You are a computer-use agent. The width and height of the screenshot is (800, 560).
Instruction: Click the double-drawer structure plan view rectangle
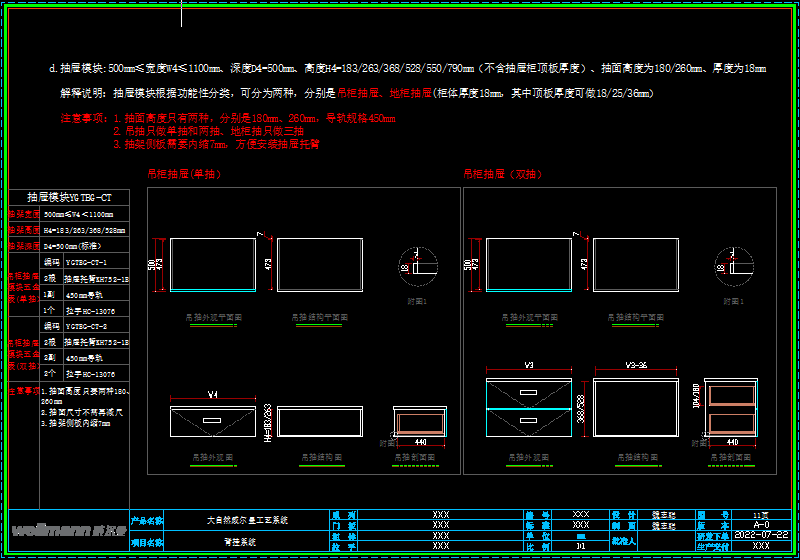click(x=635, y=265)
